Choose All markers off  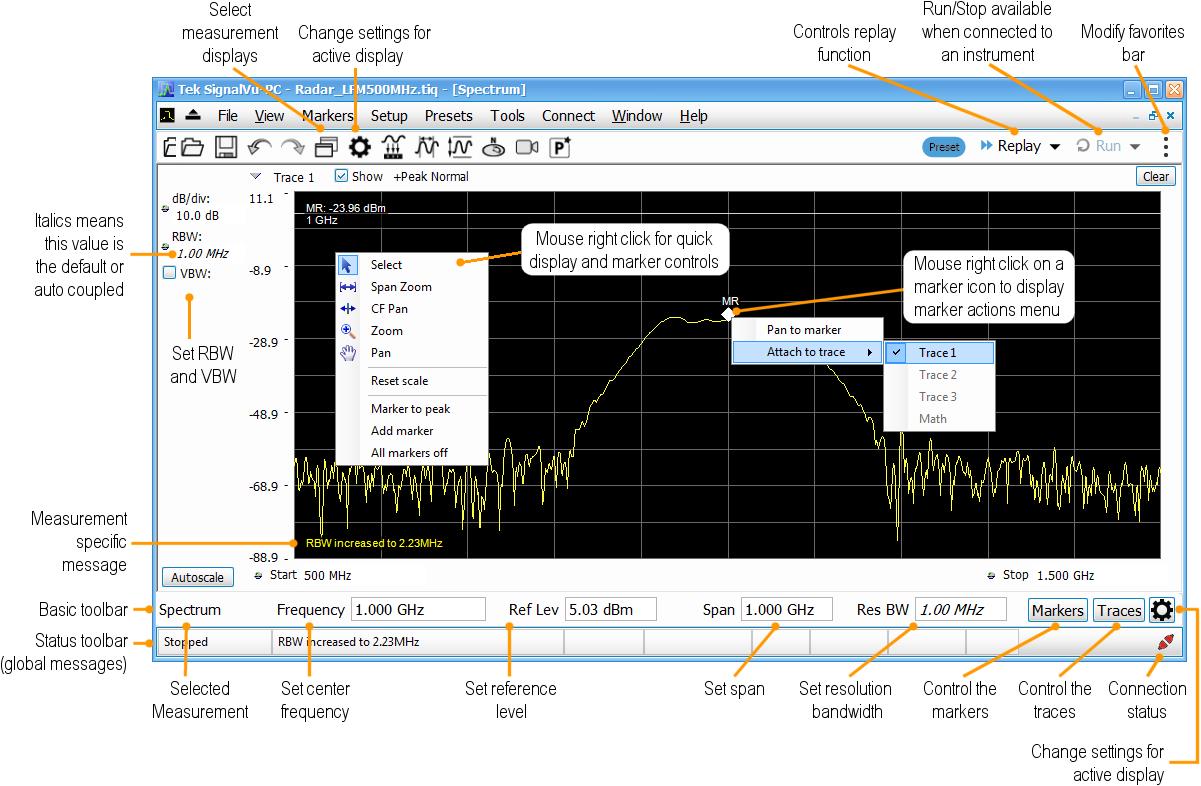pyautogui.click(x=412, y=453)
